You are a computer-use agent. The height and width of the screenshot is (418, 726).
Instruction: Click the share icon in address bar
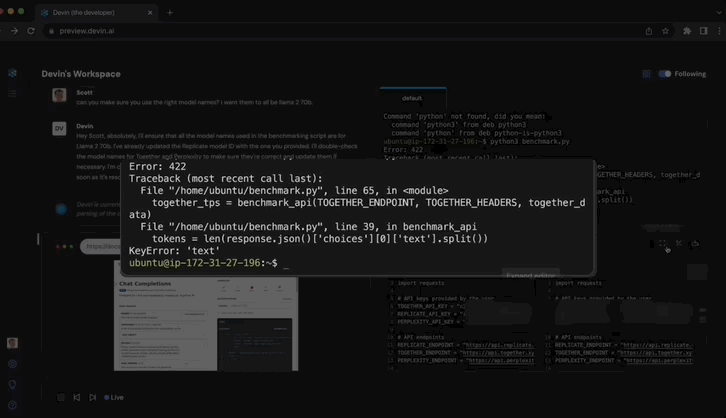pos(648,31)
